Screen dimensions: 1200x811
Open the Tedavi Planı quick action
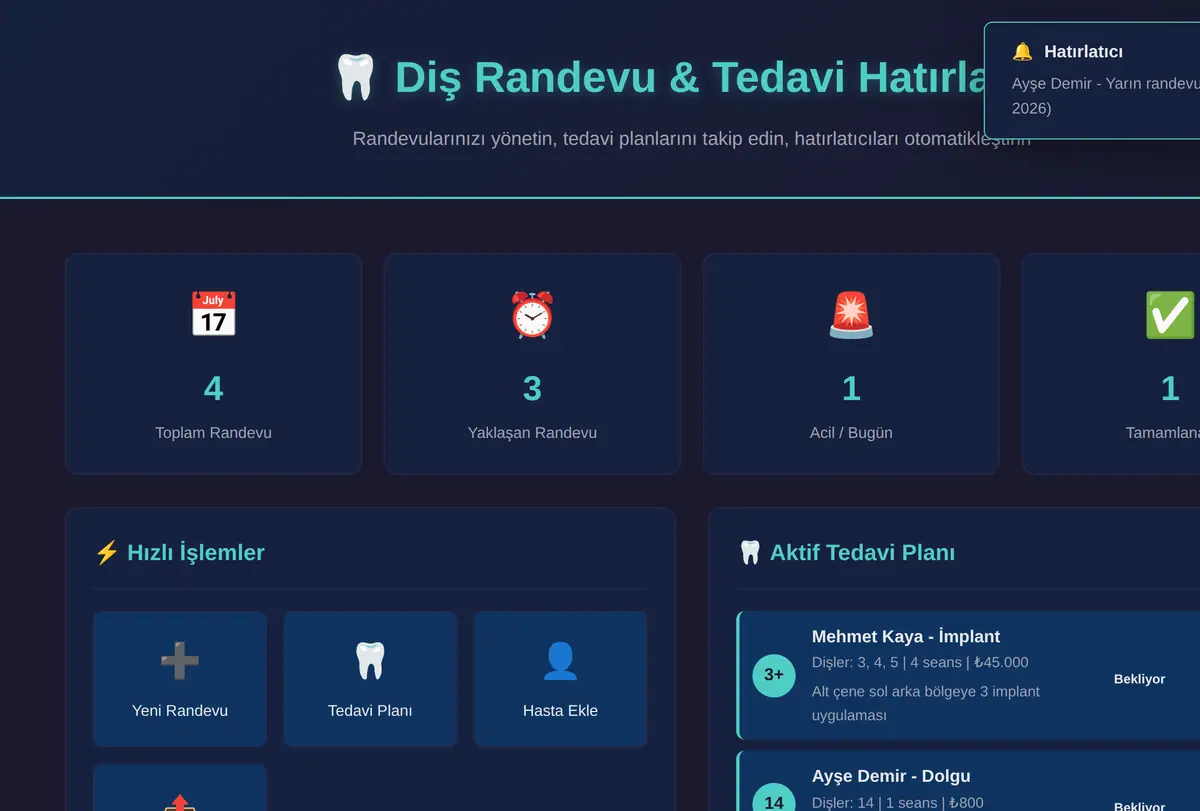pyautogui.click(x=370, y=679)
